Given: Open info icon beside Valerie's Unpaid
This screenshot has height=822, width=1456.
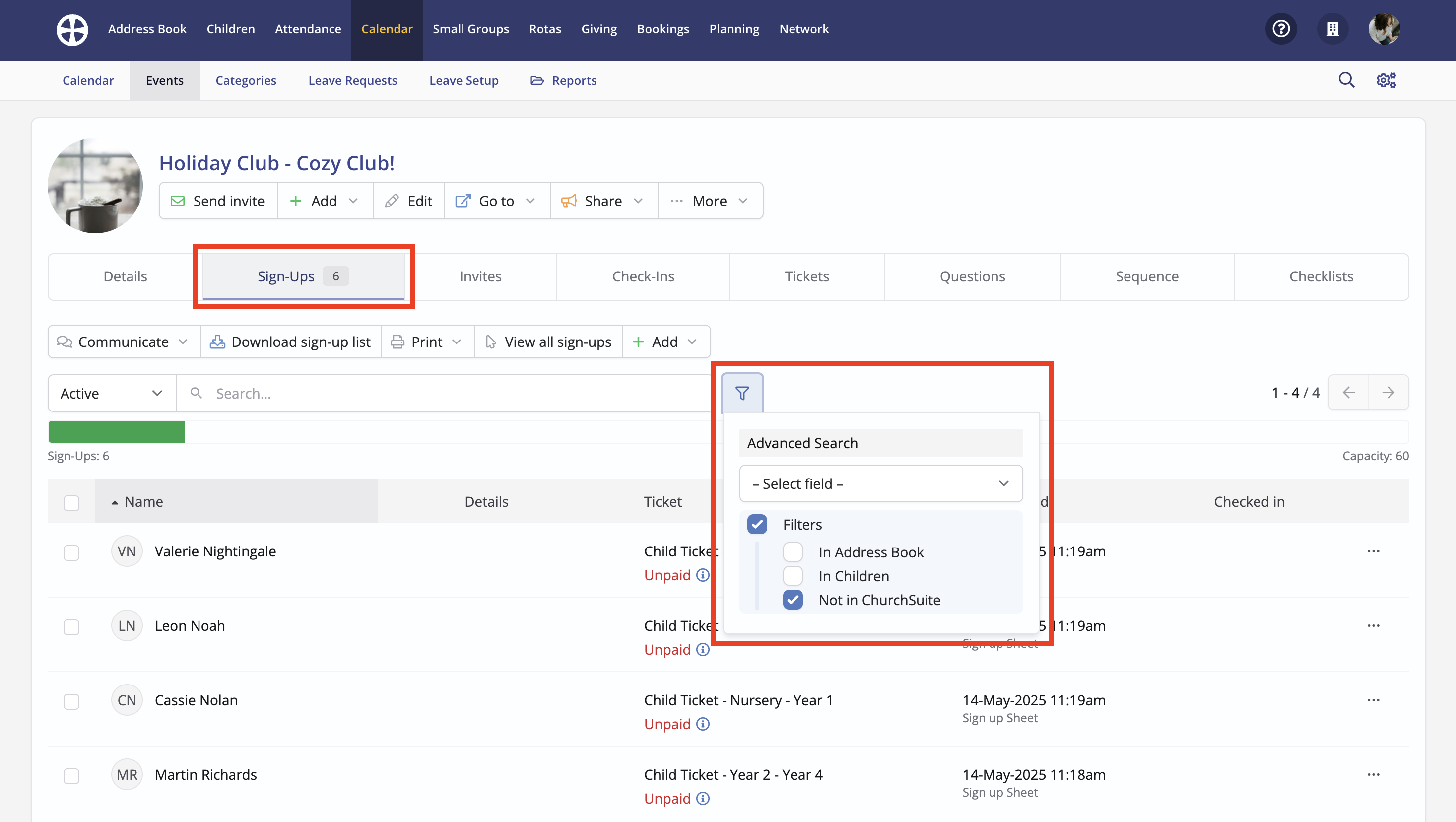Looking at the screenshot, I should 703,575.
